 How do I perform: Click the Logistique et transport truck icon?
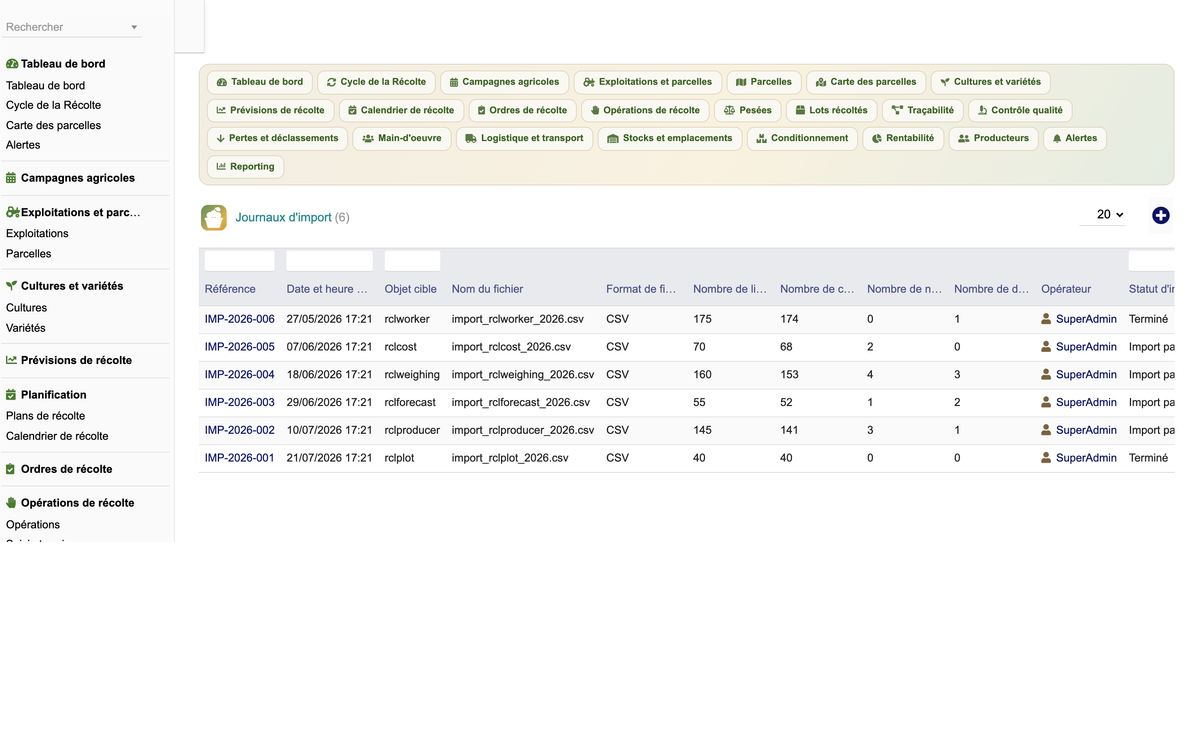pos(471,138)
